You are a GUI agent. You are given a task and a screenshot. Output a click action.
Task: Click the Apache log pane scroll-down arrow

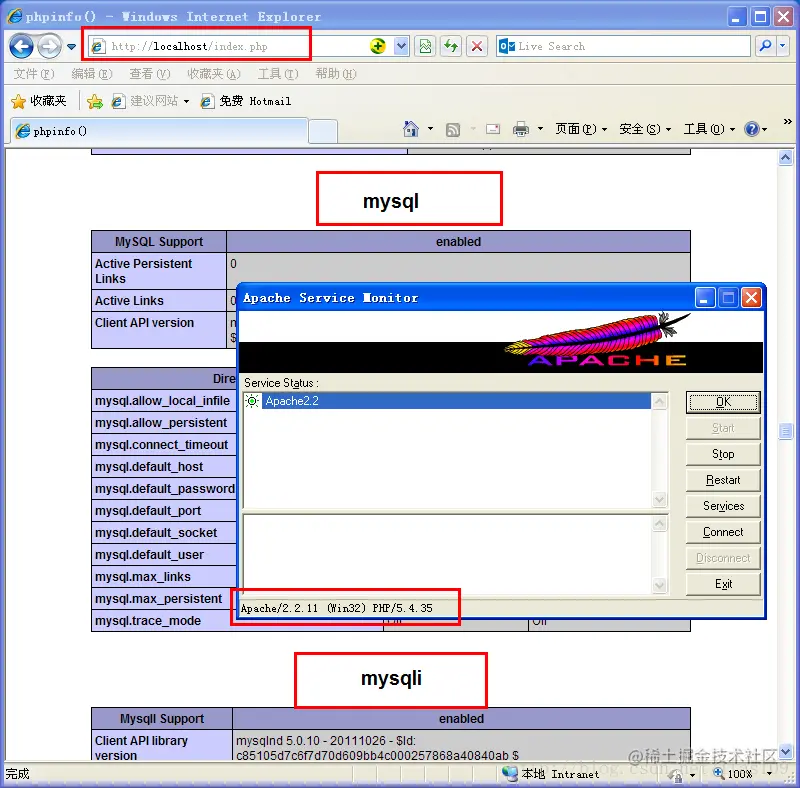(660, 585)
